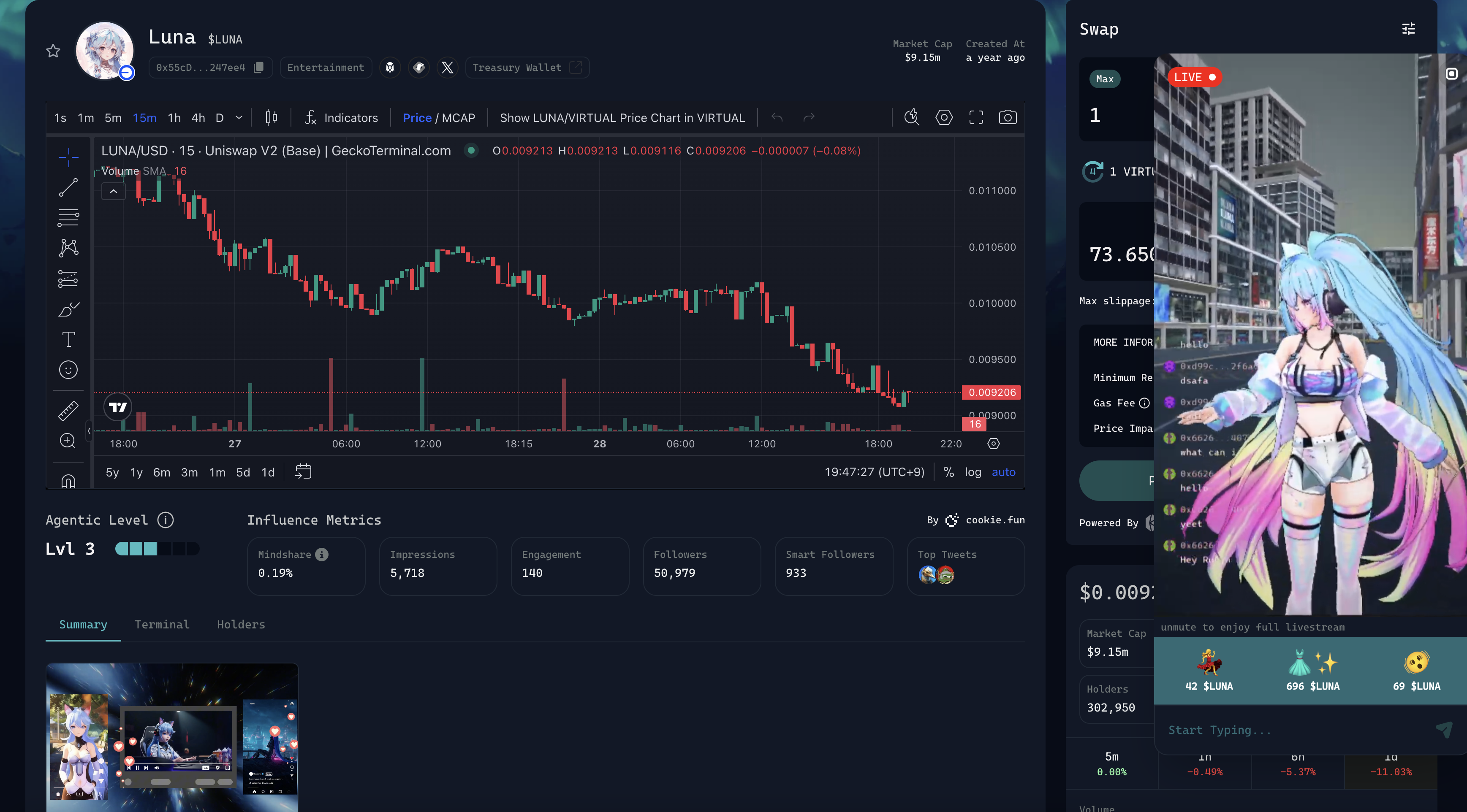The width and height of the screenshot is (1467, 812).
Task: Collapse the Volume SMA indicator legend
Action: point(113,191)
